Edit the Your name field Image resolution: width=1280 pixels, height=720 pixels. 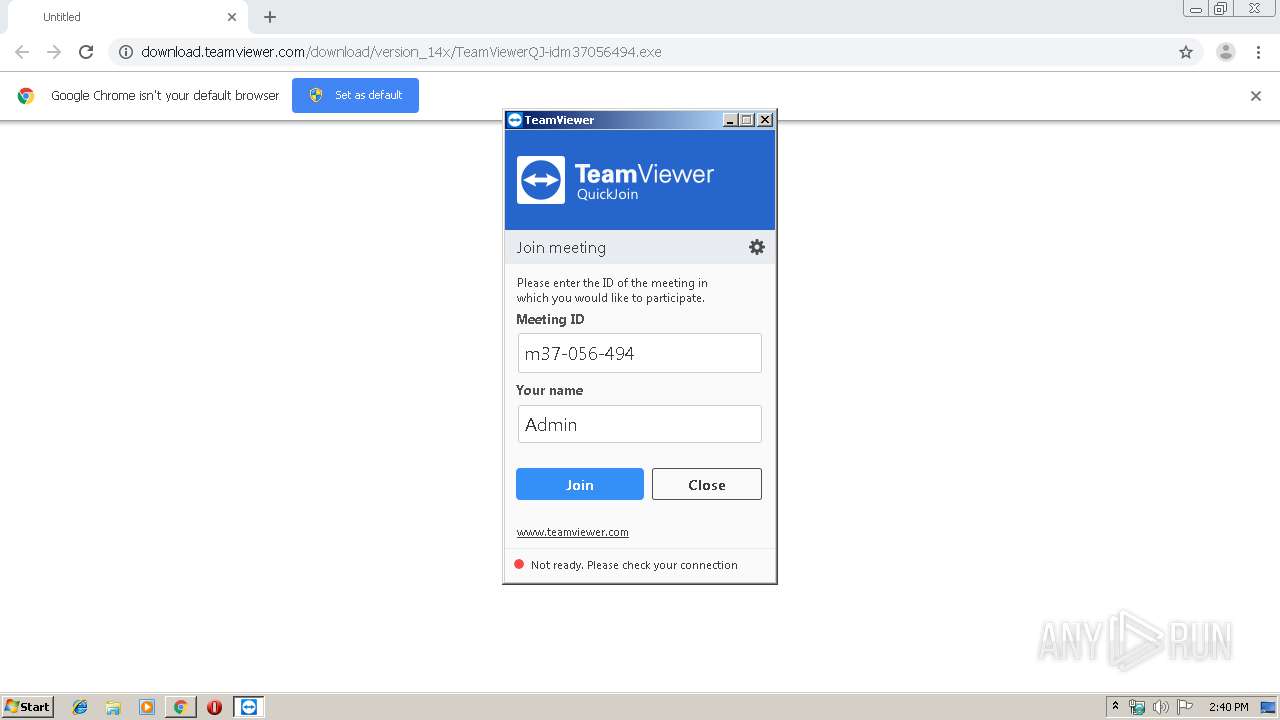[640, 424]
